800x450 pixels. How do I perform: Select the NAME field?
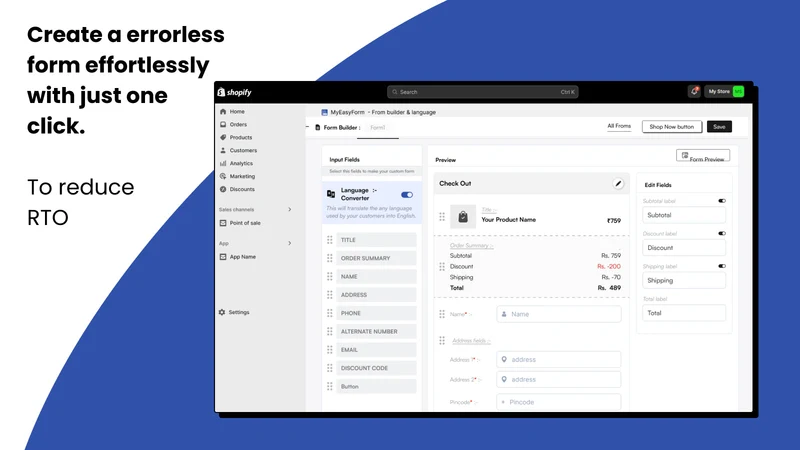pos(376,277)
